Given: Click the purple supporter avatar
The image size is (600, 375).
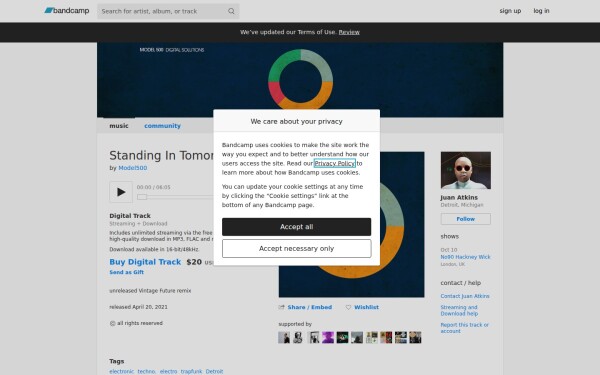Looking at the screenshot, I should [328, 338].
